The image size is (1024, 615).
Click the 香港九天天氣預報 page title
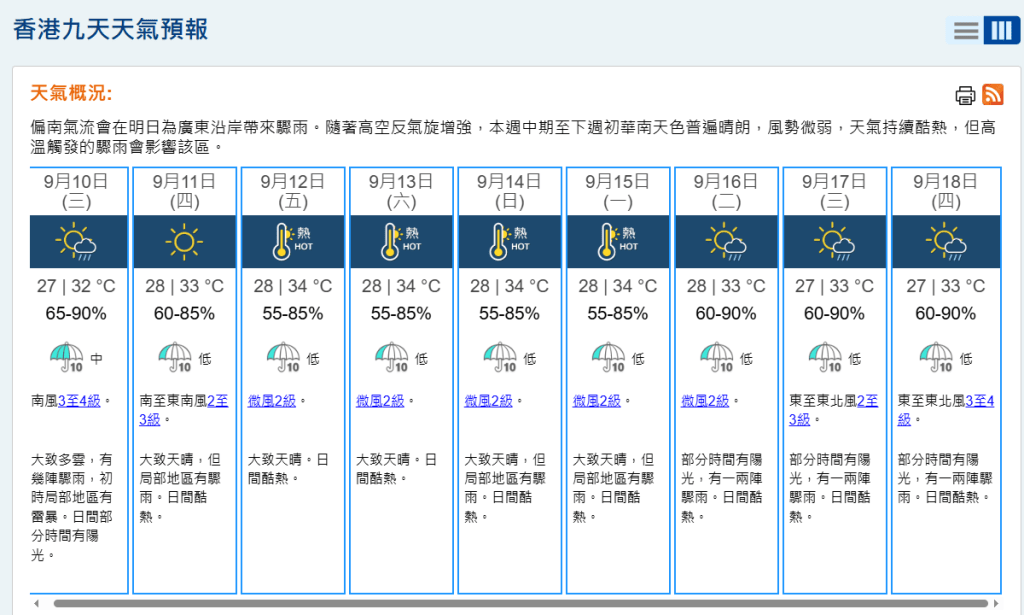110,29
